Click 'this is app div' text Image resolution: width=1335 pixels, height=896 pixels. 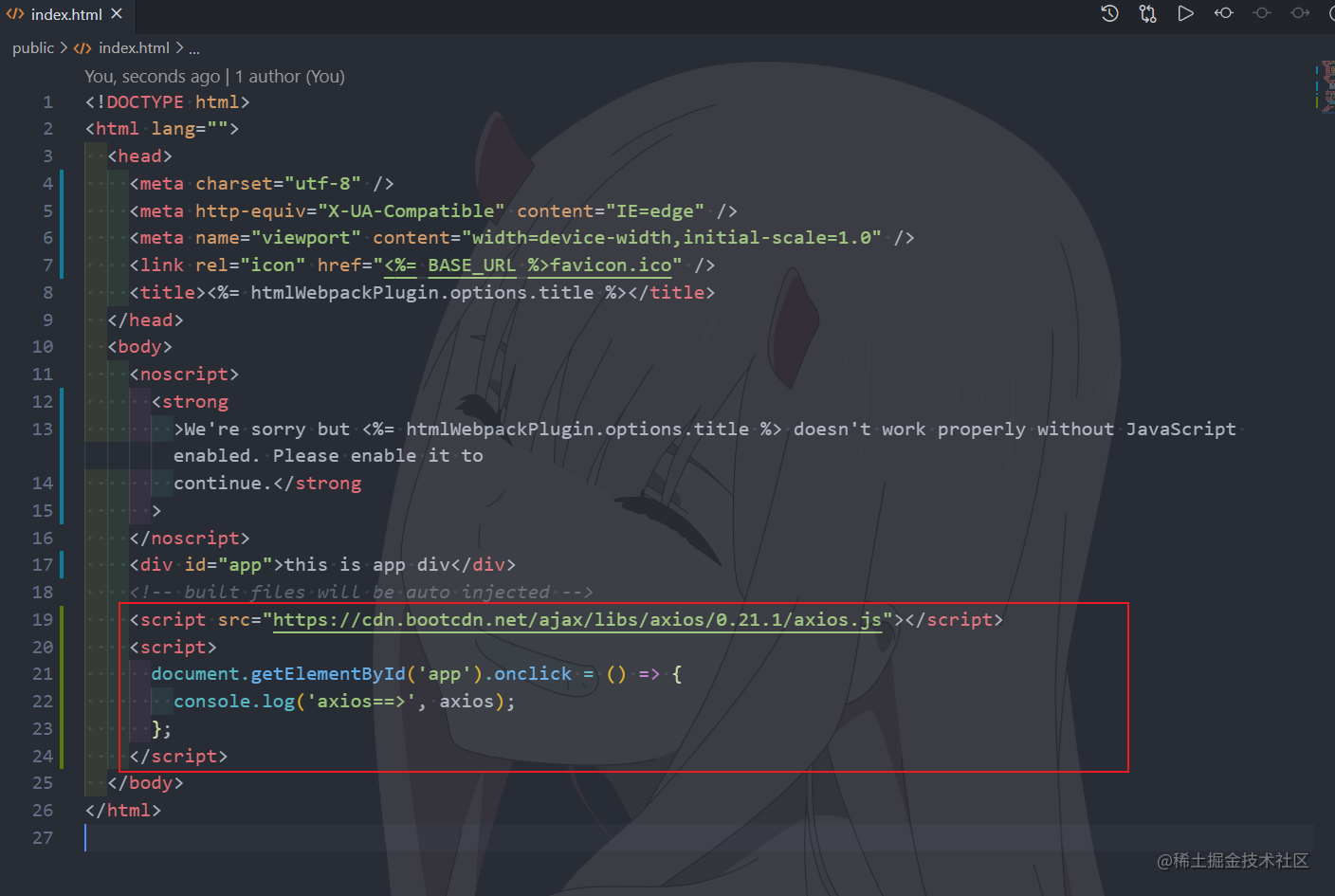pos(367,564)
